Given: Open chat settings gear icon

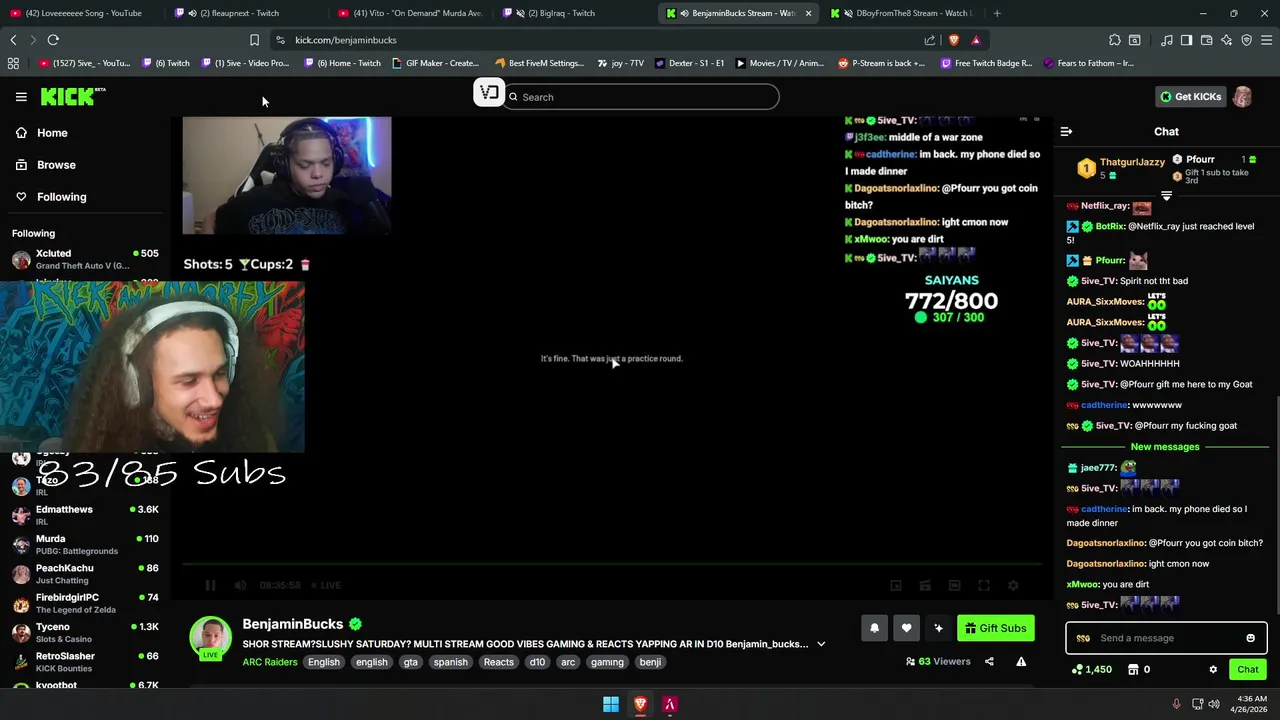Looking at the screenshot, I should pyautogui.click(x=1213, y=669).
